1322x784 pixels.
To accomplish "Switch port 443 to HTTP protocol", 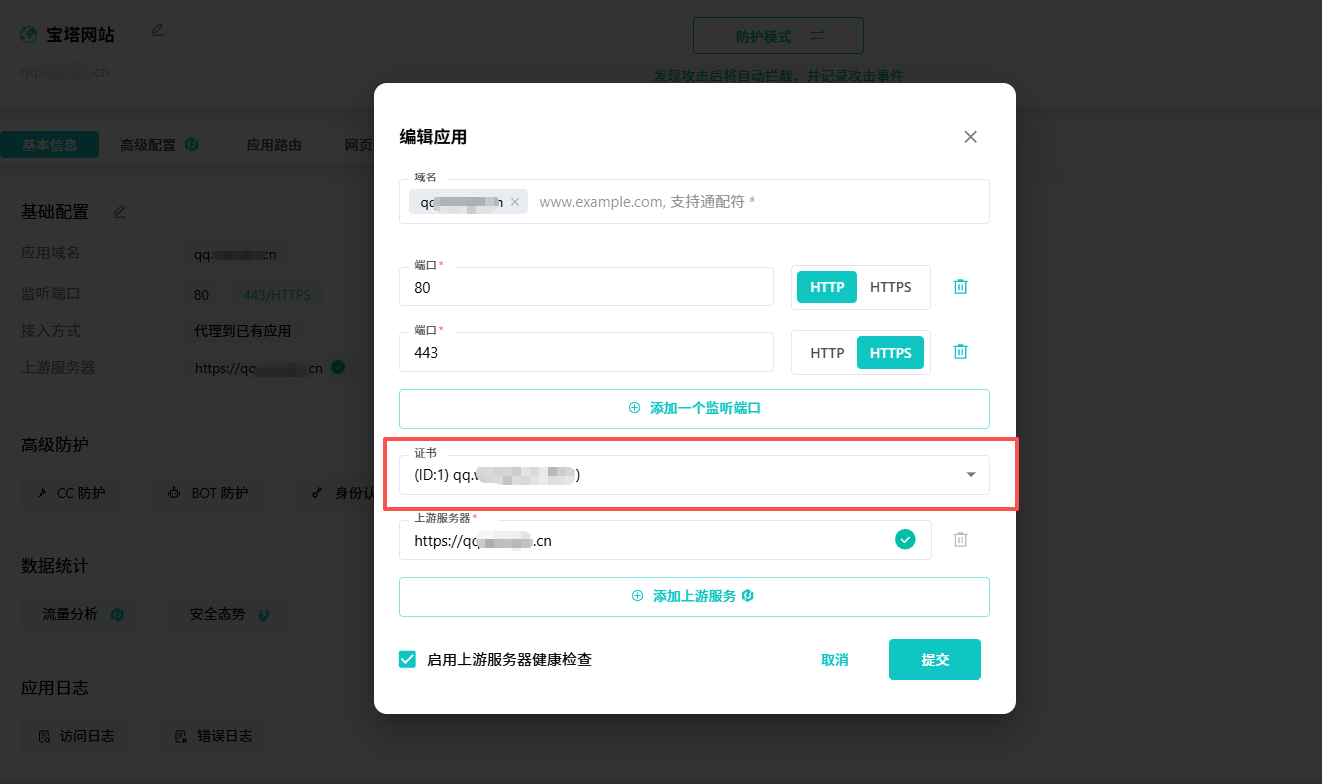I will (x=827, y=353).
